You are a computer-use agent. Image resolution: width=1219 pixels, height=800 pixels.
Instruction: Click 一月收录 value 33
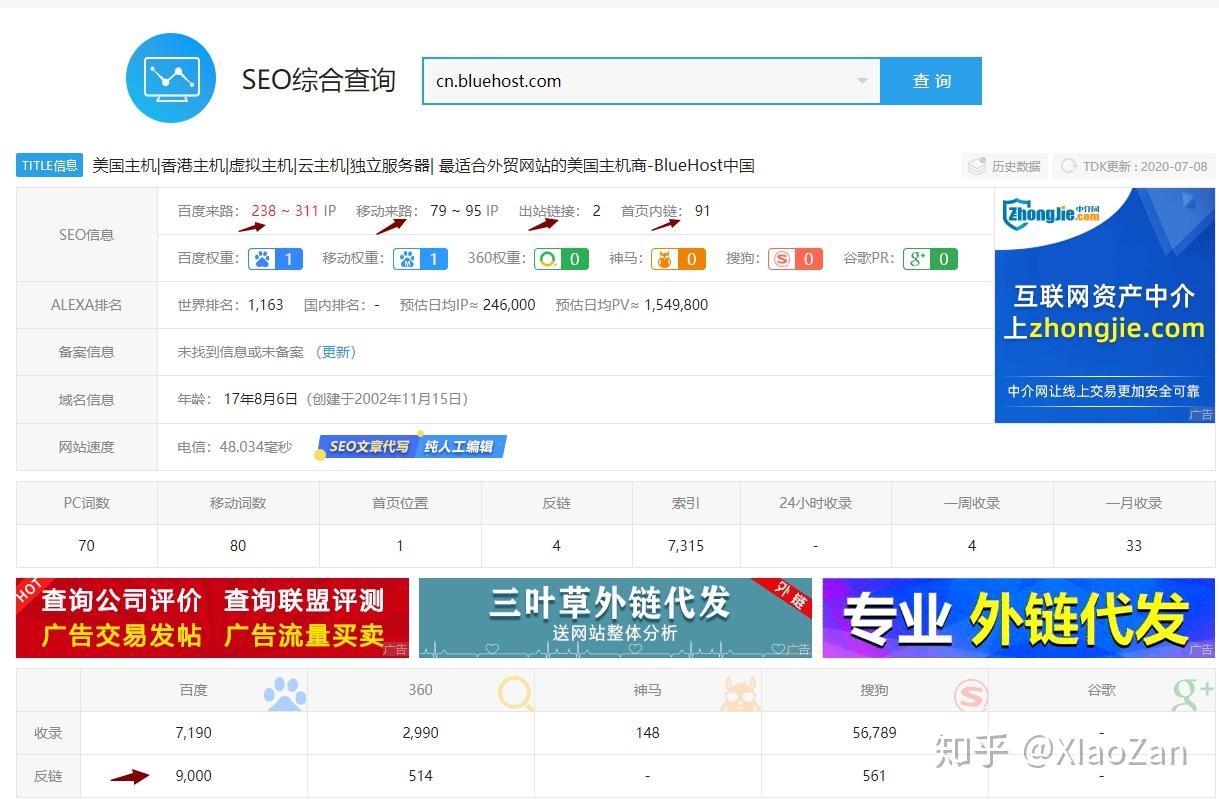coord(1134,546)
